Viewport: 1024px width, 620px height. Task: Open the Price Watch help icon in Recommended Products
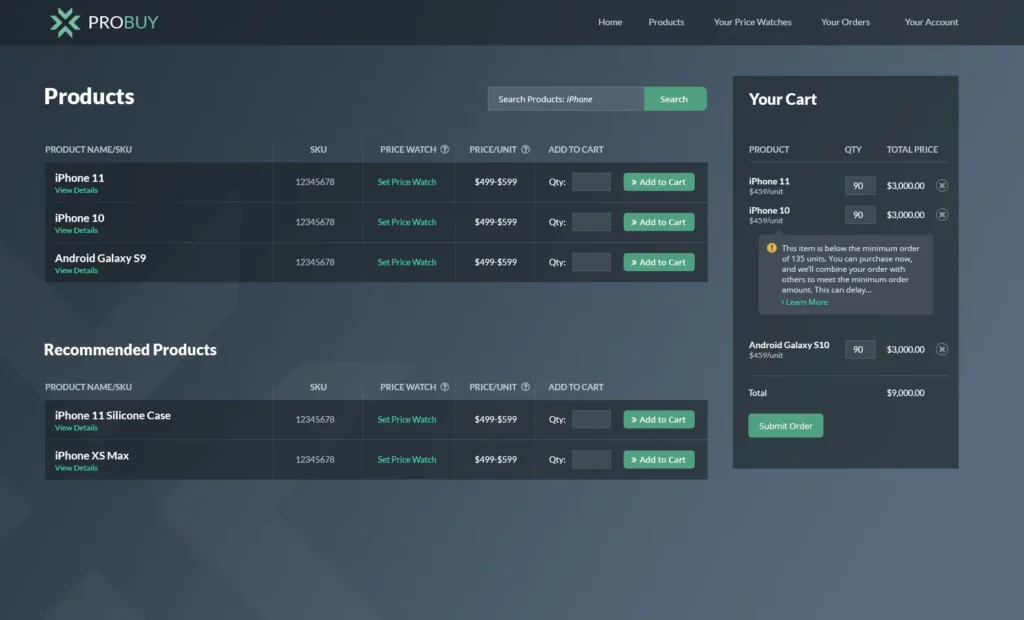tap(445, 387)
